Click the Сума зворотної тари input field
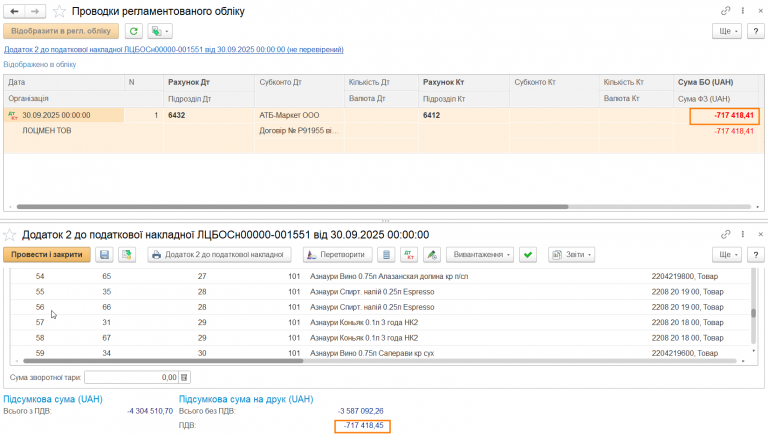 (131, 377)
